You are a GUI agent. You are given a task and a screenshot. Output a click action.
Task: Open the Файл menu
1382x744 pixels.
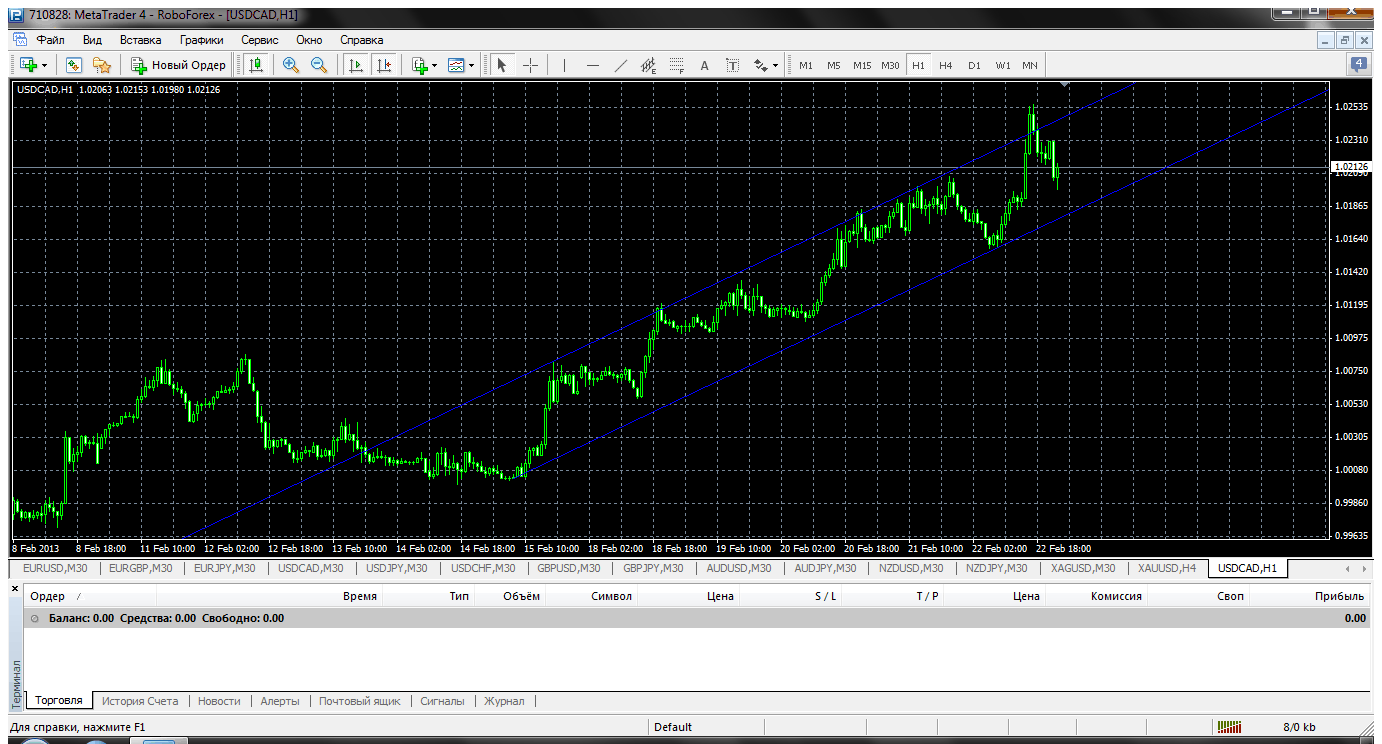tap(50, 40)
